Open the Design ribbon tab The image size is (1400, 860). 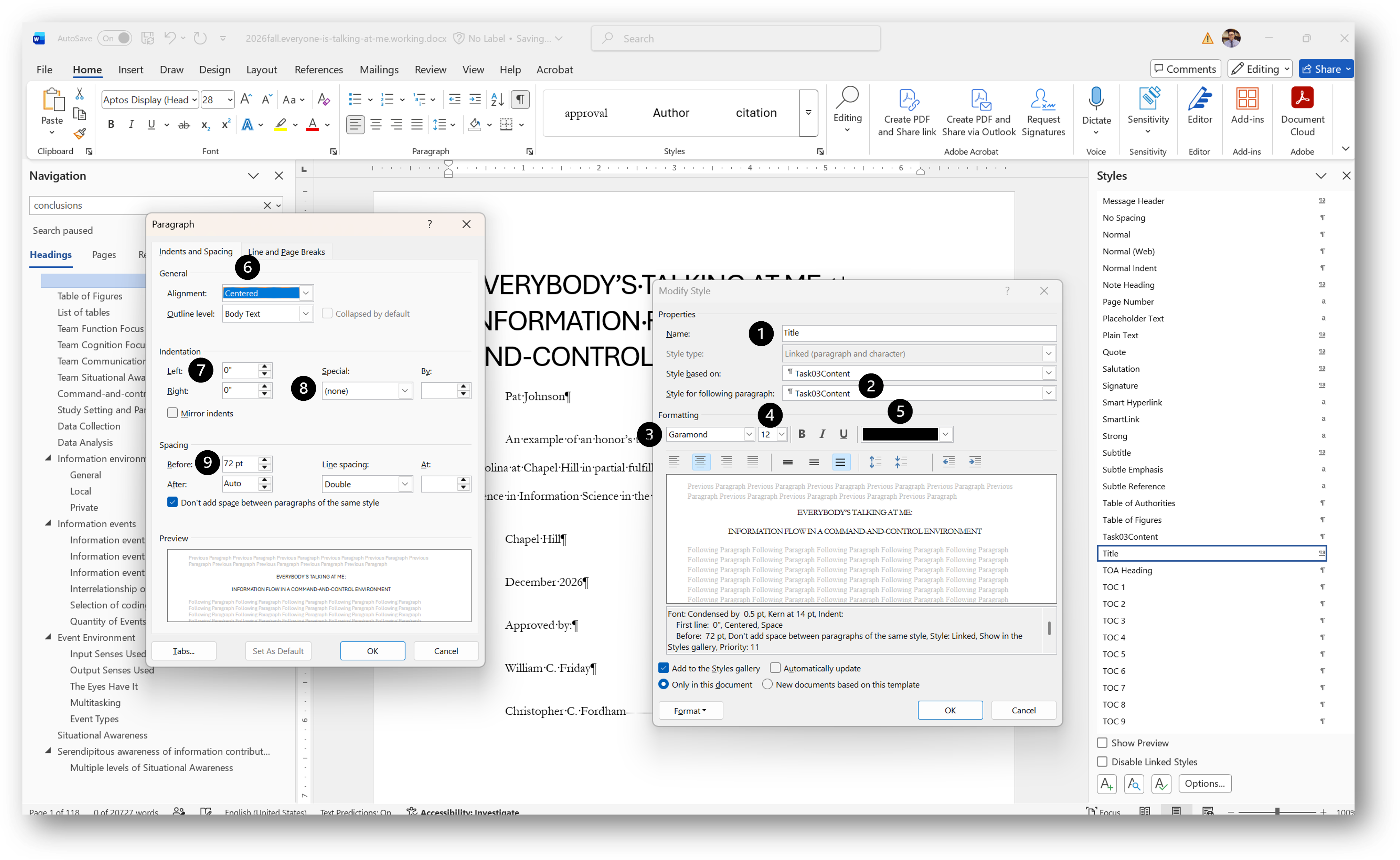pyautogui.click(x=214, y=69)
